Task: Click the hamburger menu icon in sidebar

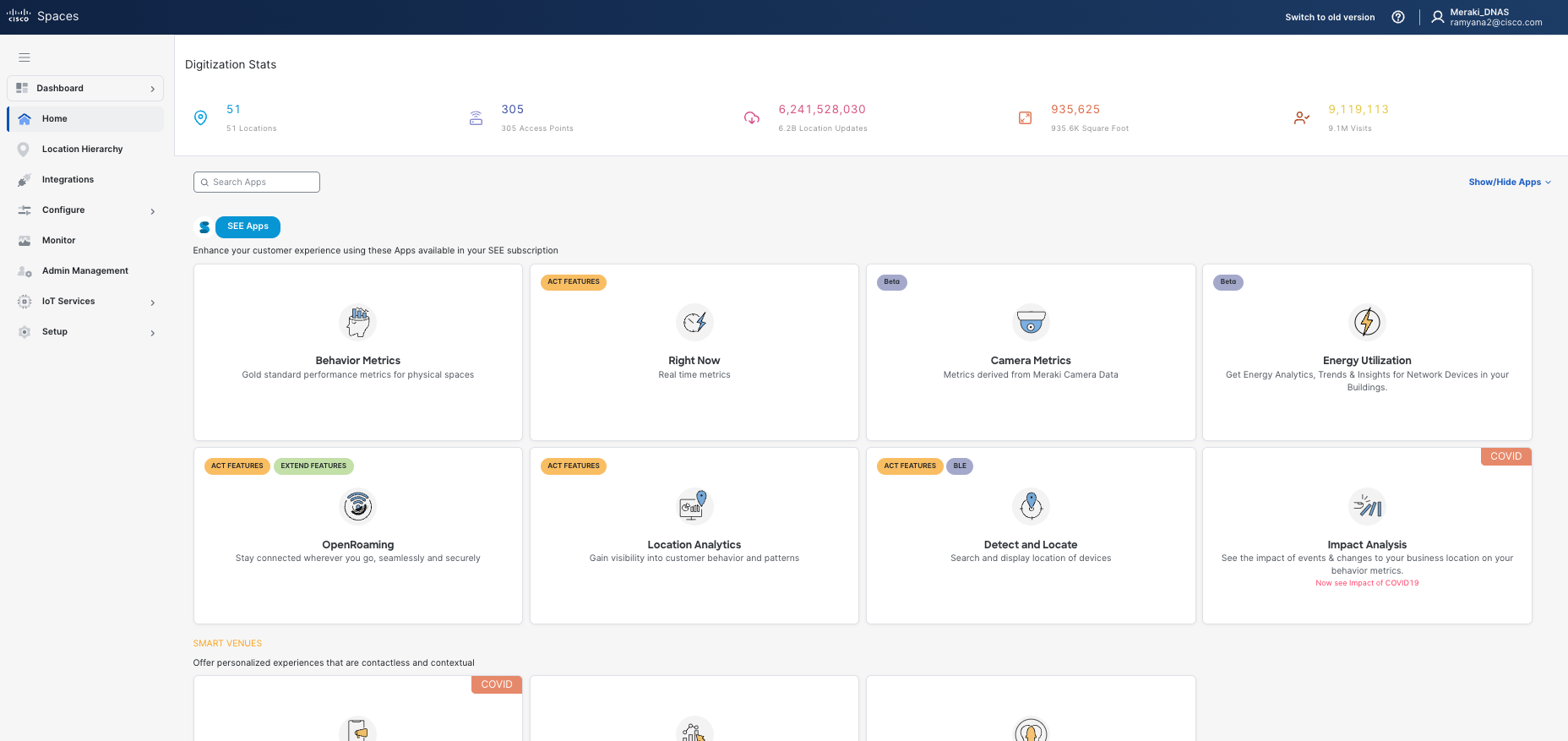Action: (24, 57)
